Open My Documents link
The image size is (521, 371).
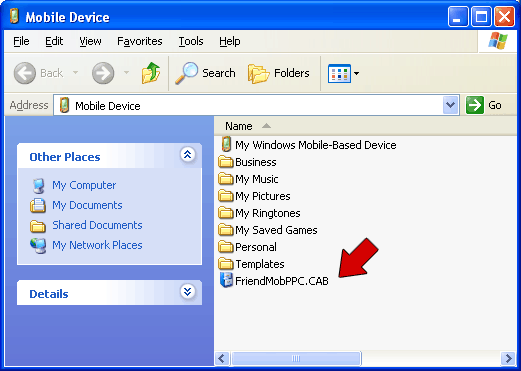click(87, 205)
